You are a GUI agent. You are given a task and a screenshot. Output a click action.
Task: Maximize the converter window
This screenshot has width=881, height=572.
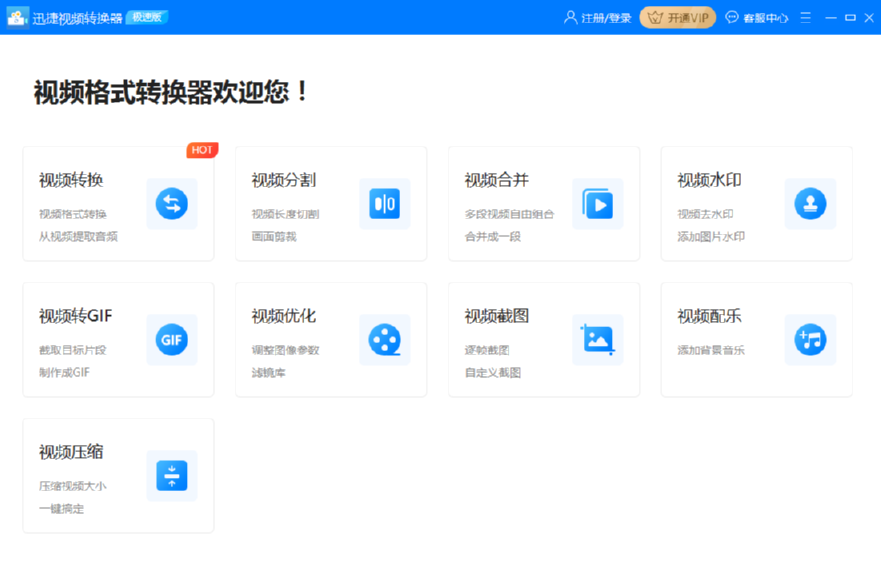[850, 17]
